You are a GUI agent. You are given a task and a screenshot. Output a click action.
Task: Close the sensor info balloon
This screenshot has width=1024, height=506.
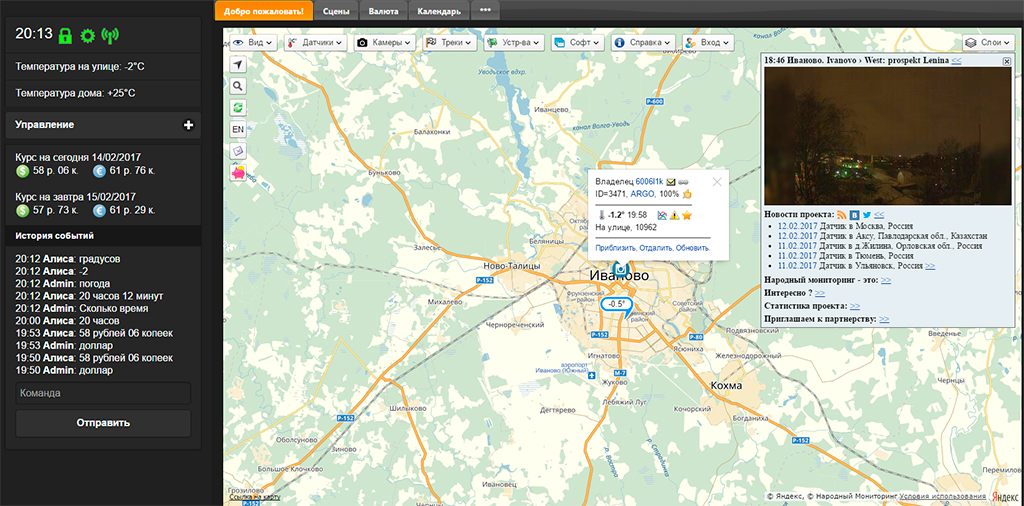[717, 182]
